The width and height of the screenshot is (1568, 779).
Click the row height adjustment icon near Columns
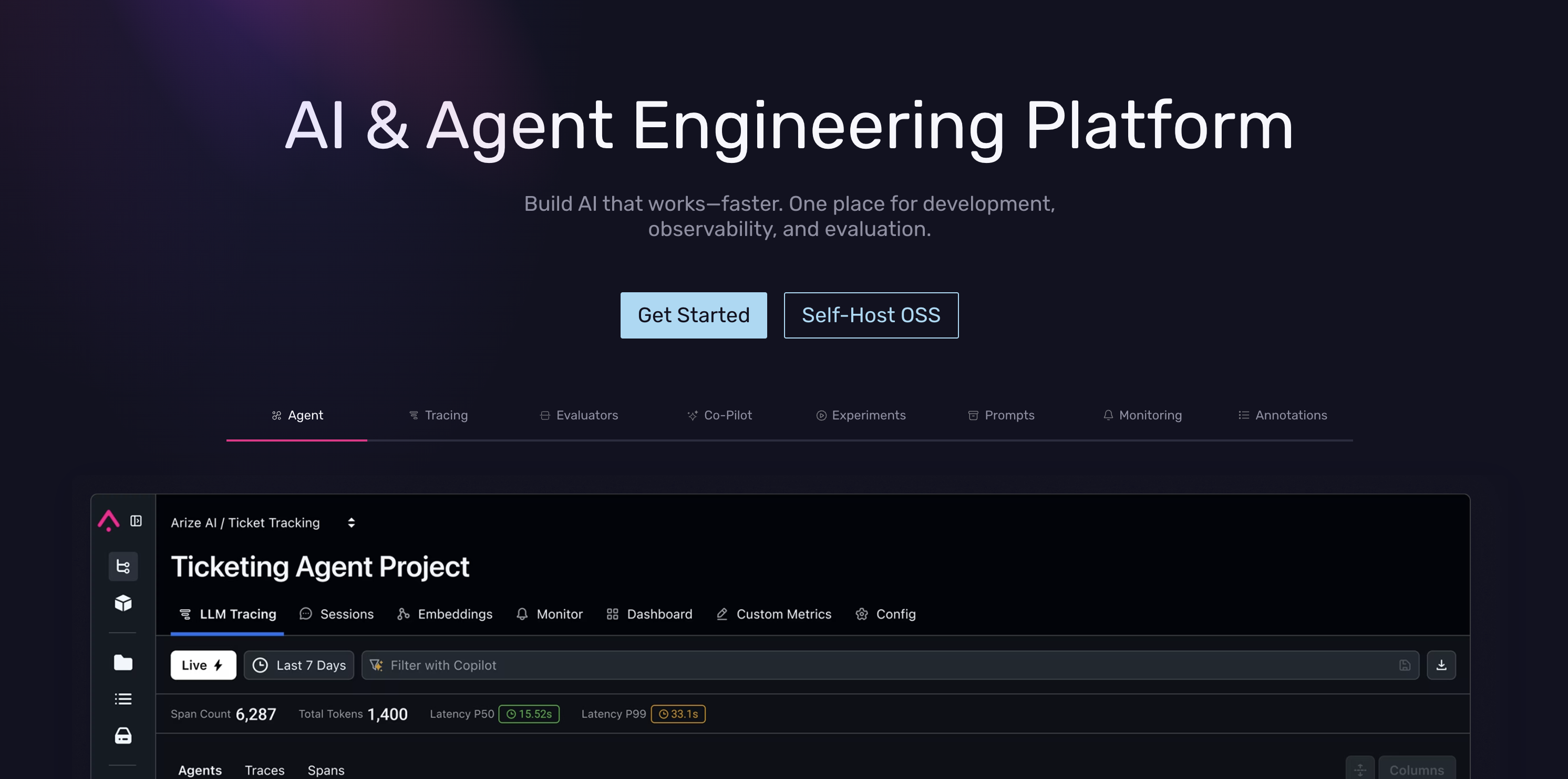click(x=1360, y=768)
